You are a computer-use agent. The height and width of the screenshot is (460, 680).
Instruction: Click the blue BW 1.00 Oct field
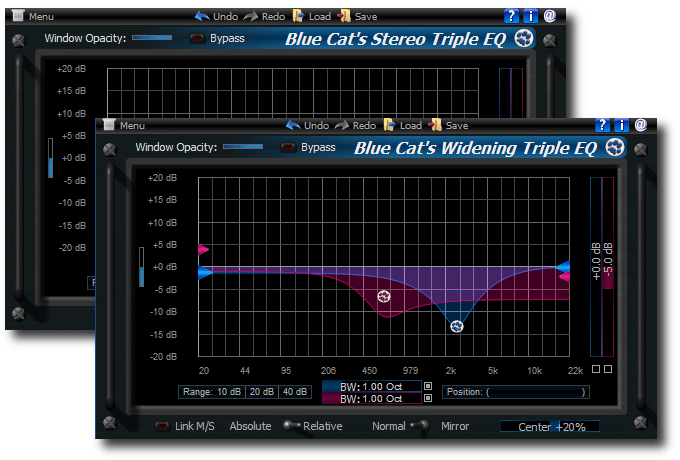click(x=371, y=386)
